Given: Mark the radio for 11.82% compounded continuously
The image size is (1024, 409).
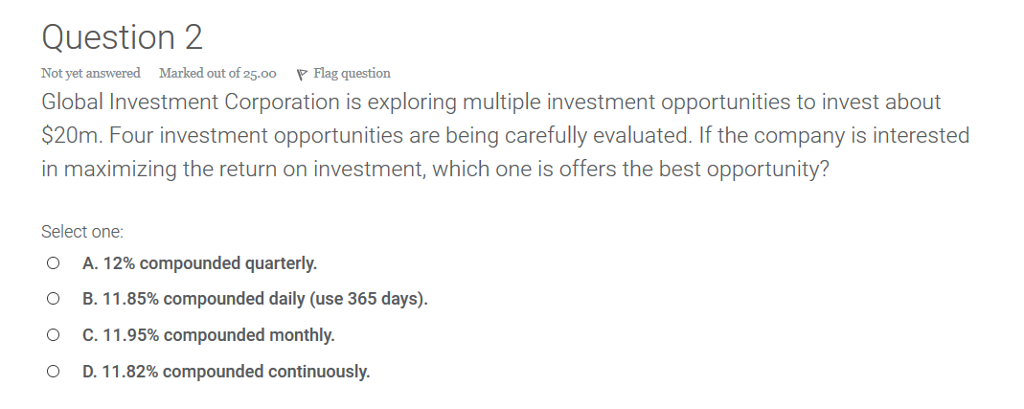Looking at the screenshot, I should (x=53, y=372).
